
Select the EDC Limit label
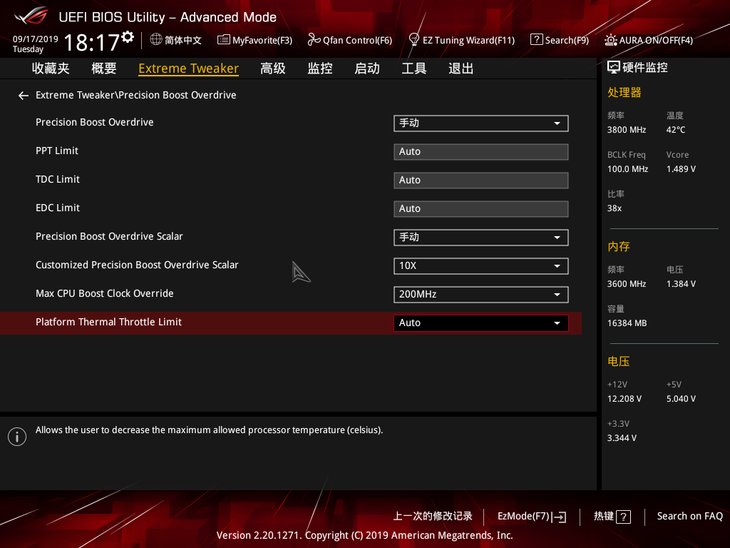(57, 208)
